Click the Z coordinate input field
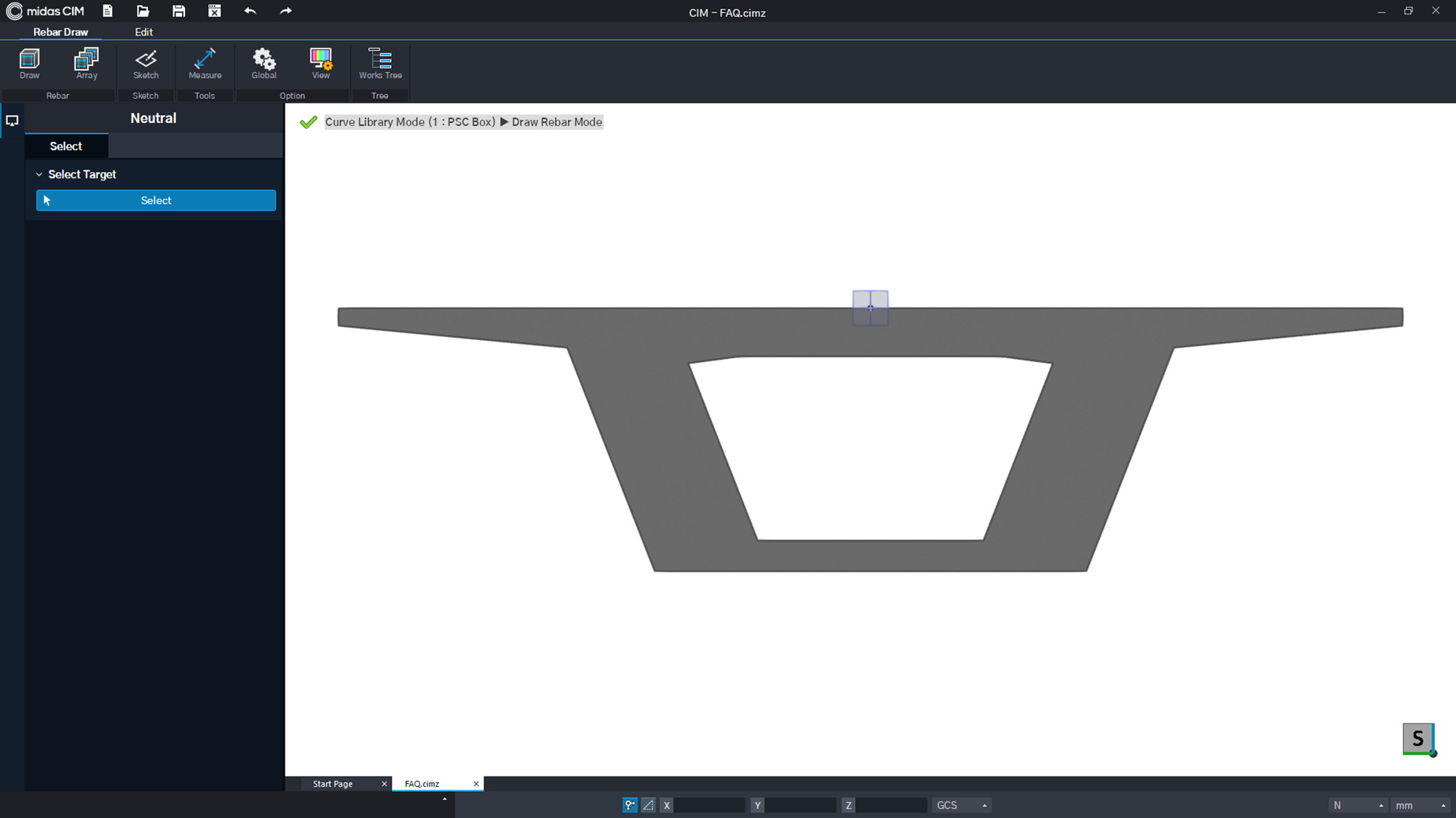Image resolution: width=1456 pixels, height=818 pixels. pyautogui.click(x=891, y=805)
